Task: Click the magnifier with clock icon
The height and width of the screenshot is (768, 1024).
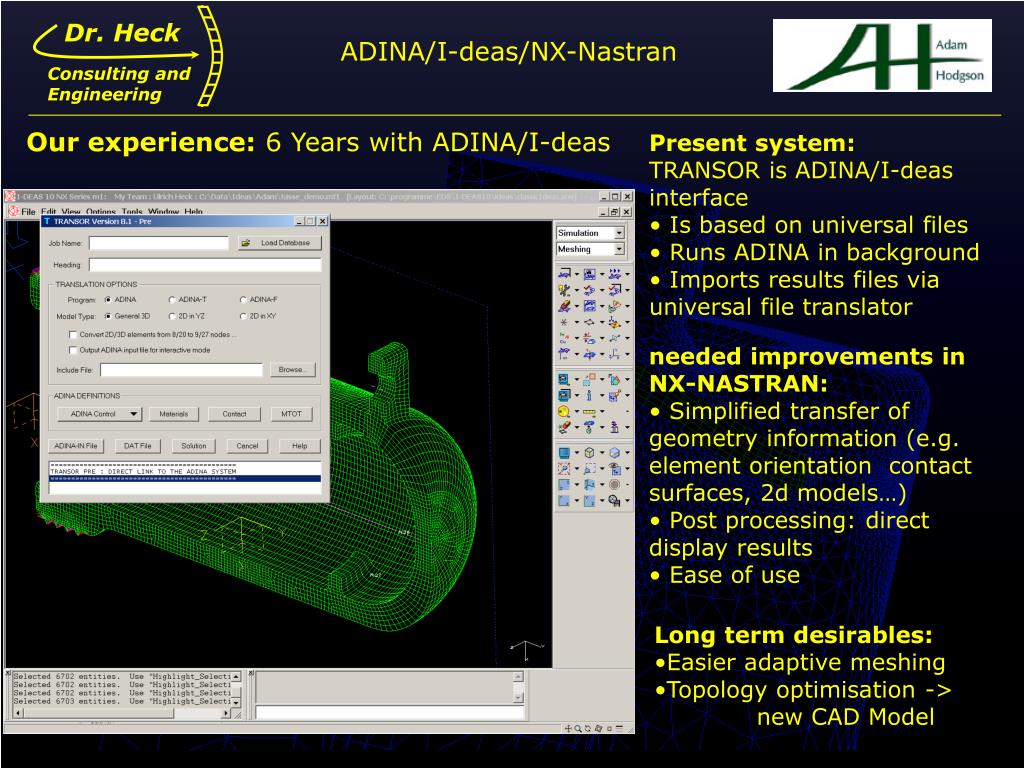Action: pos(615,500)
